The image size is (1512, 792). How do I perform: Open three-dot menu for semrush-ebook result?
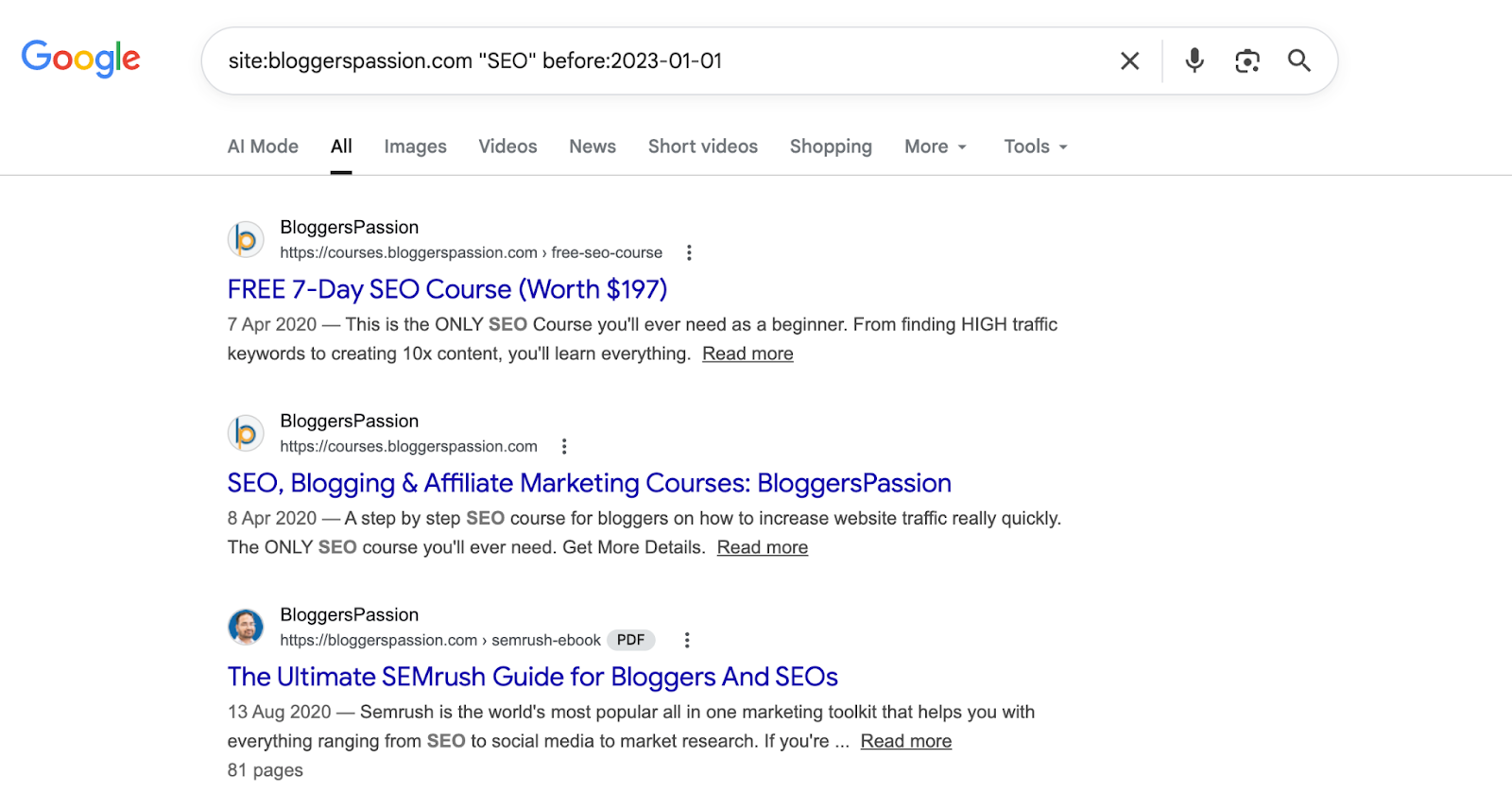[687, 641]
